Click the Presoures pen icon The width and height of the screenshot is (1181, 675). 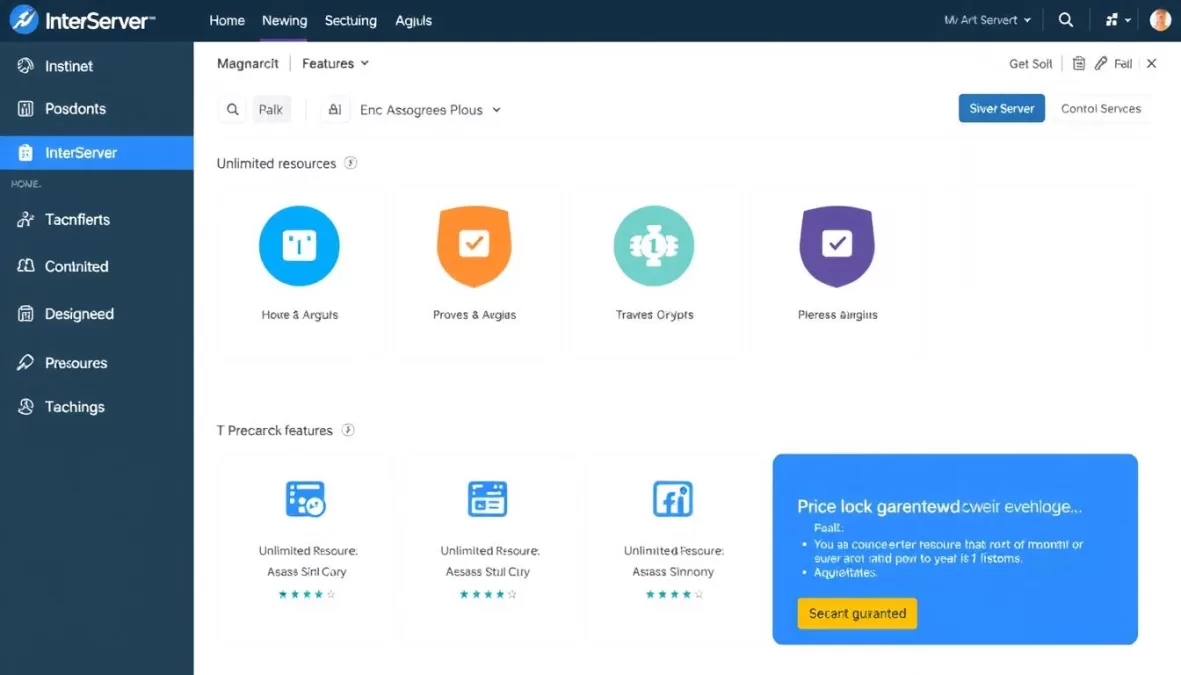28,362
